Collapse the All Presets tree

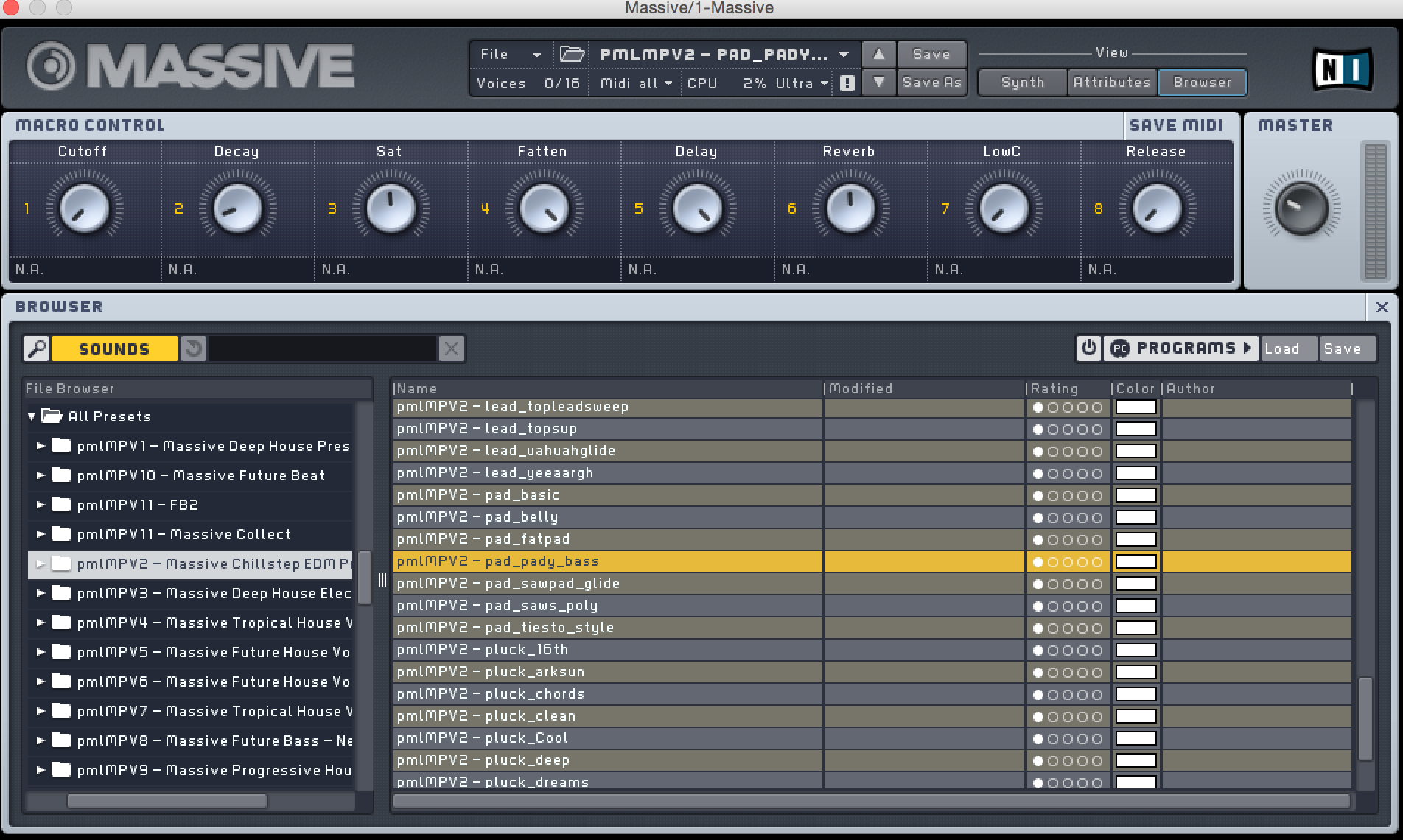pyautogui.click(x=32, y=416)
